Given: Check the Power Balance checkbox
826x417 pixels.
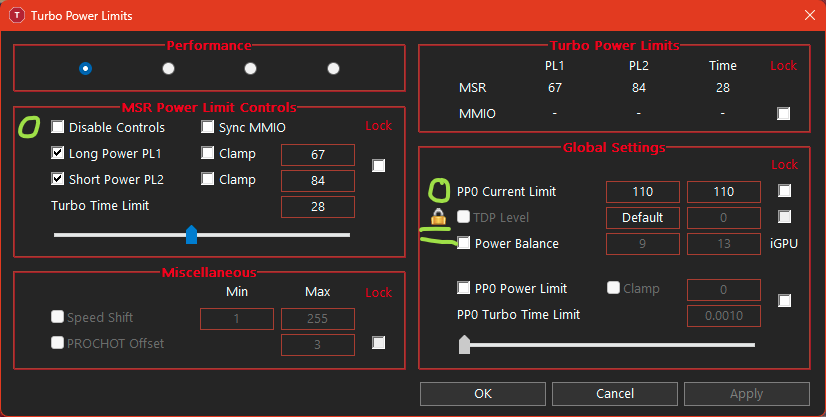Looking at the screenshot, I should coord(464,243).
